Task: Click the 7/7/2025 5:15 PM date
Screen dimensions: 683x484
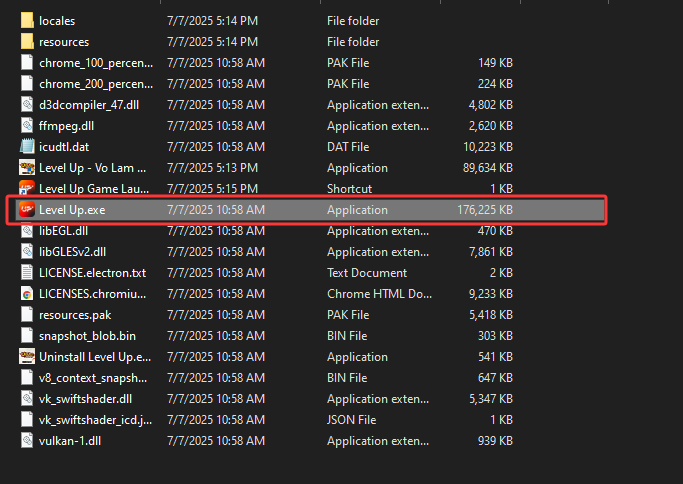Action: (213, 189)
